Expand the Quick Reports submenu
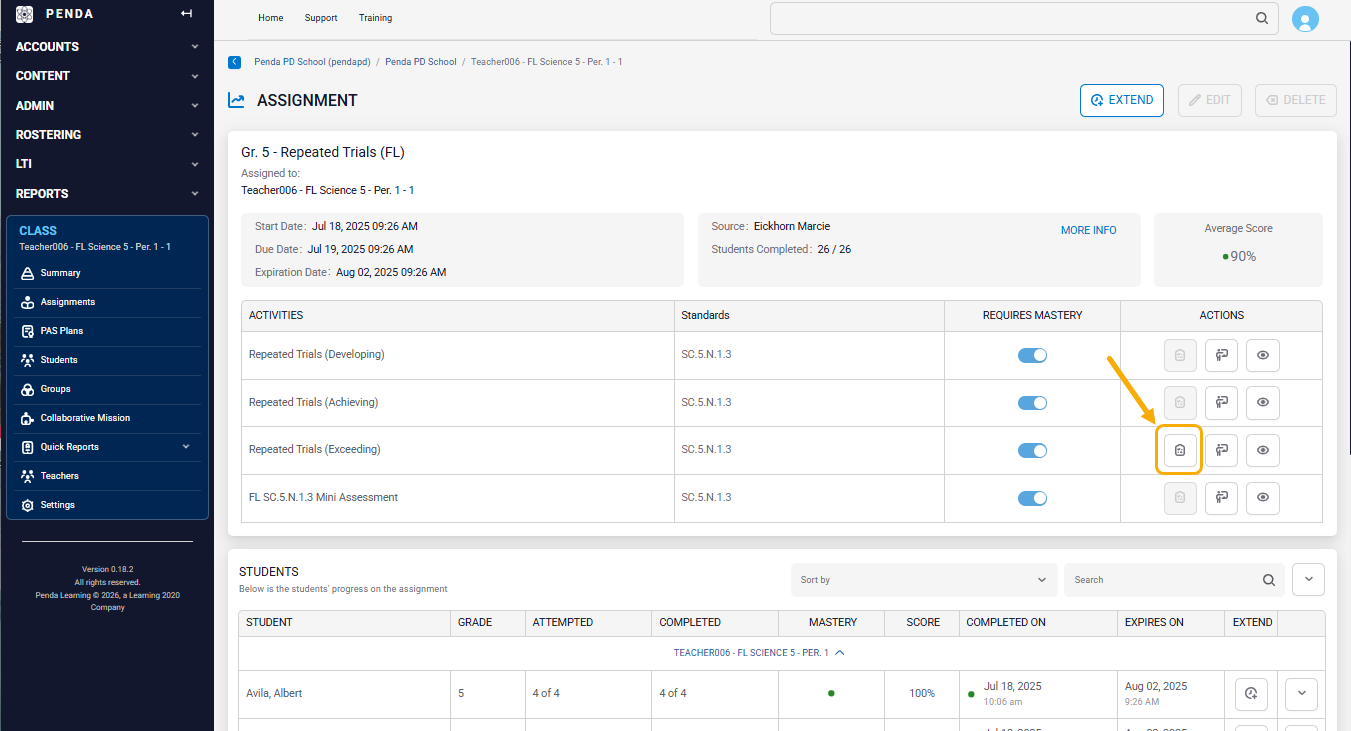Screen dimensions: 1351x731 pos(186,447)
